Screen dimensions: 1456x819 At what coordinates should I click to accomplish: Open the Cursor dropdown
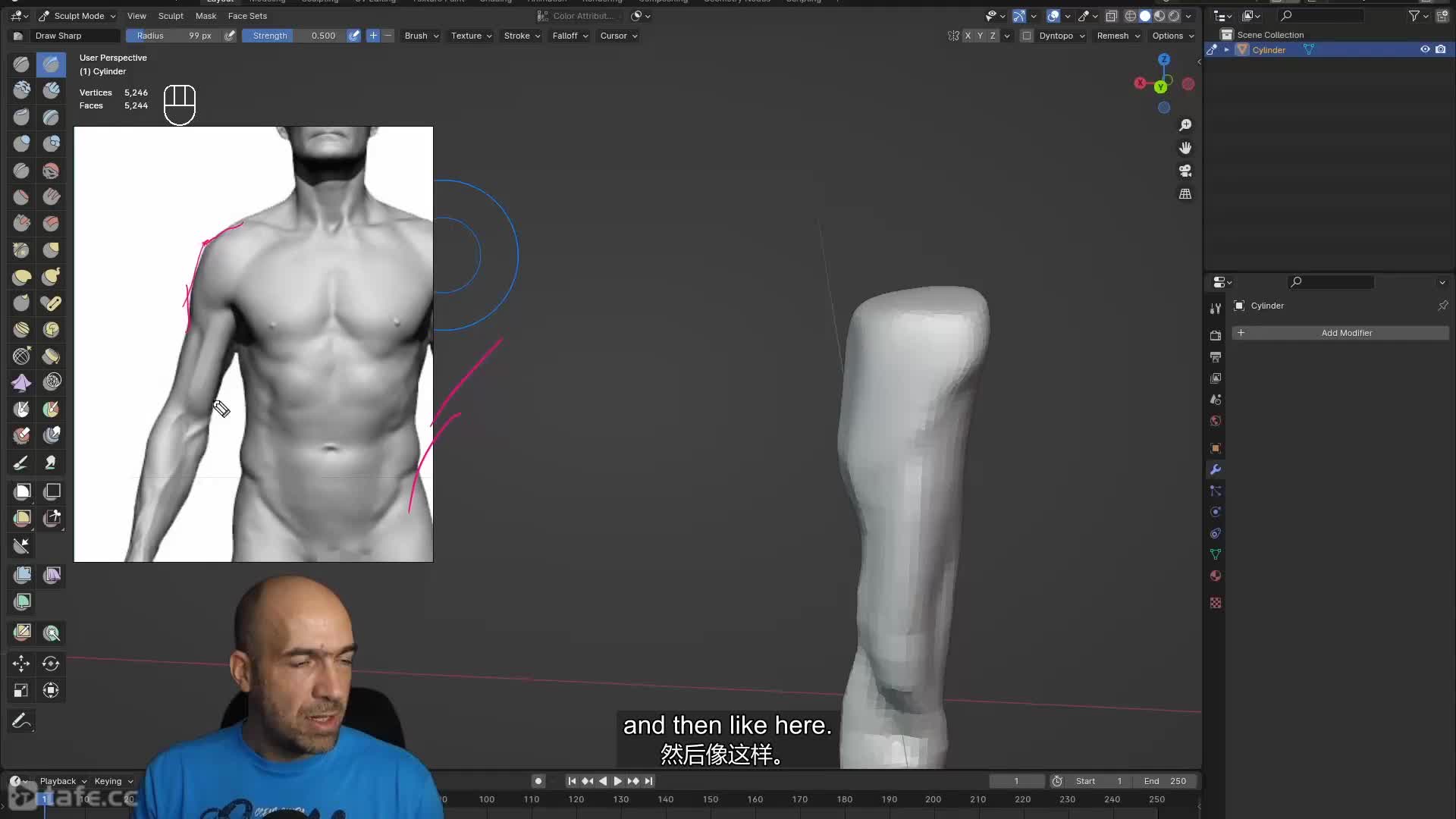pyautogui.click(x=619, y=36)
